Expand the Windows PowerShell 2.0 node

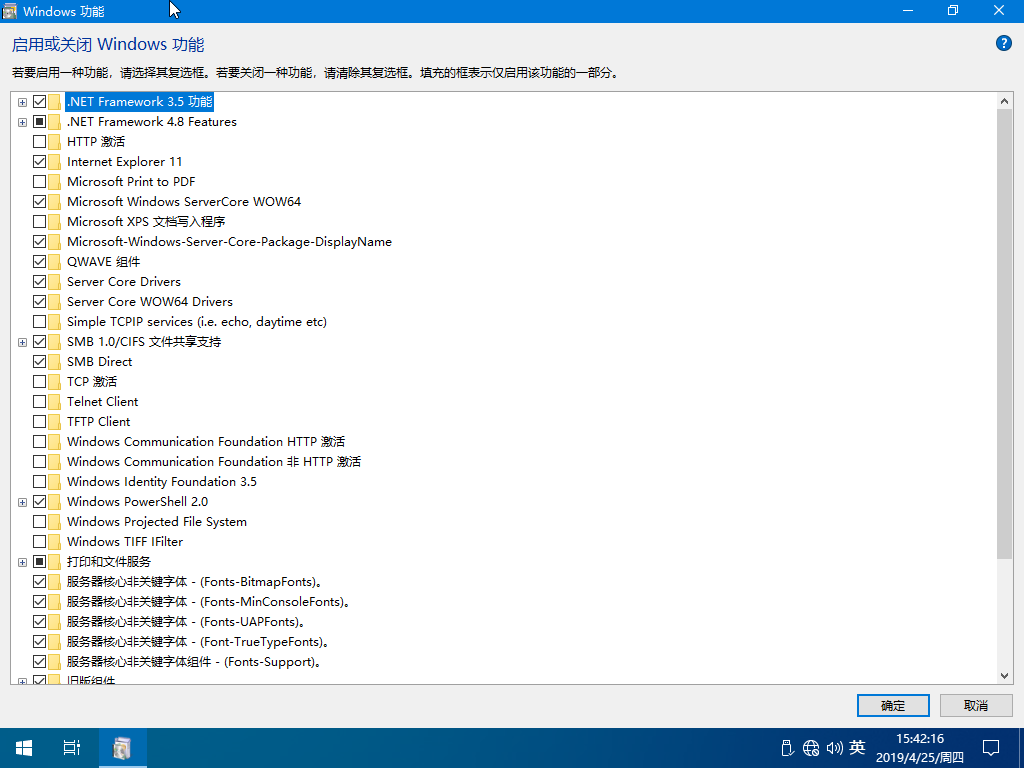coord(22,502)
